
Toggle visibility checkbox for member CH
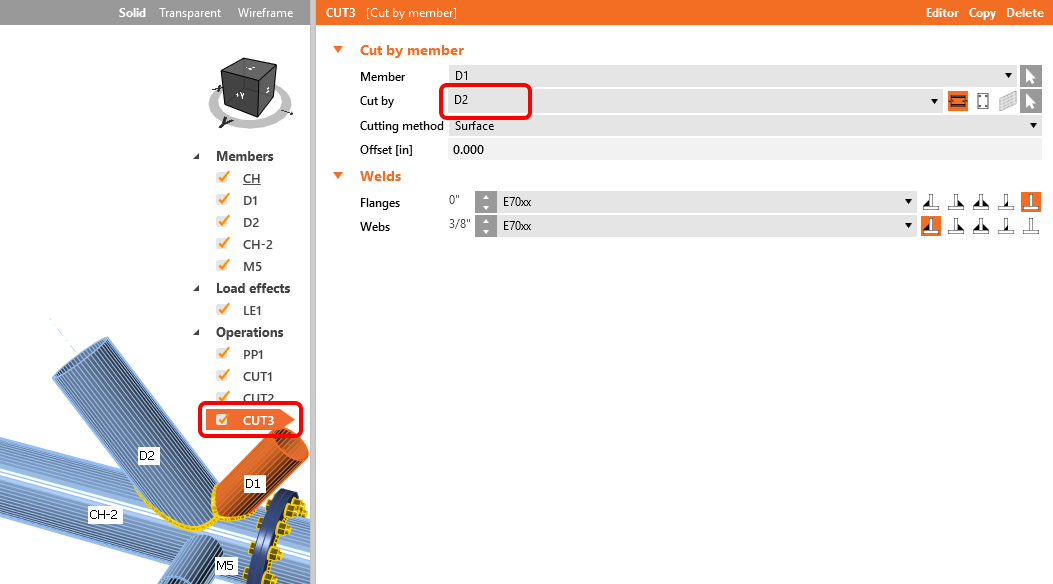tap(223, 178)
